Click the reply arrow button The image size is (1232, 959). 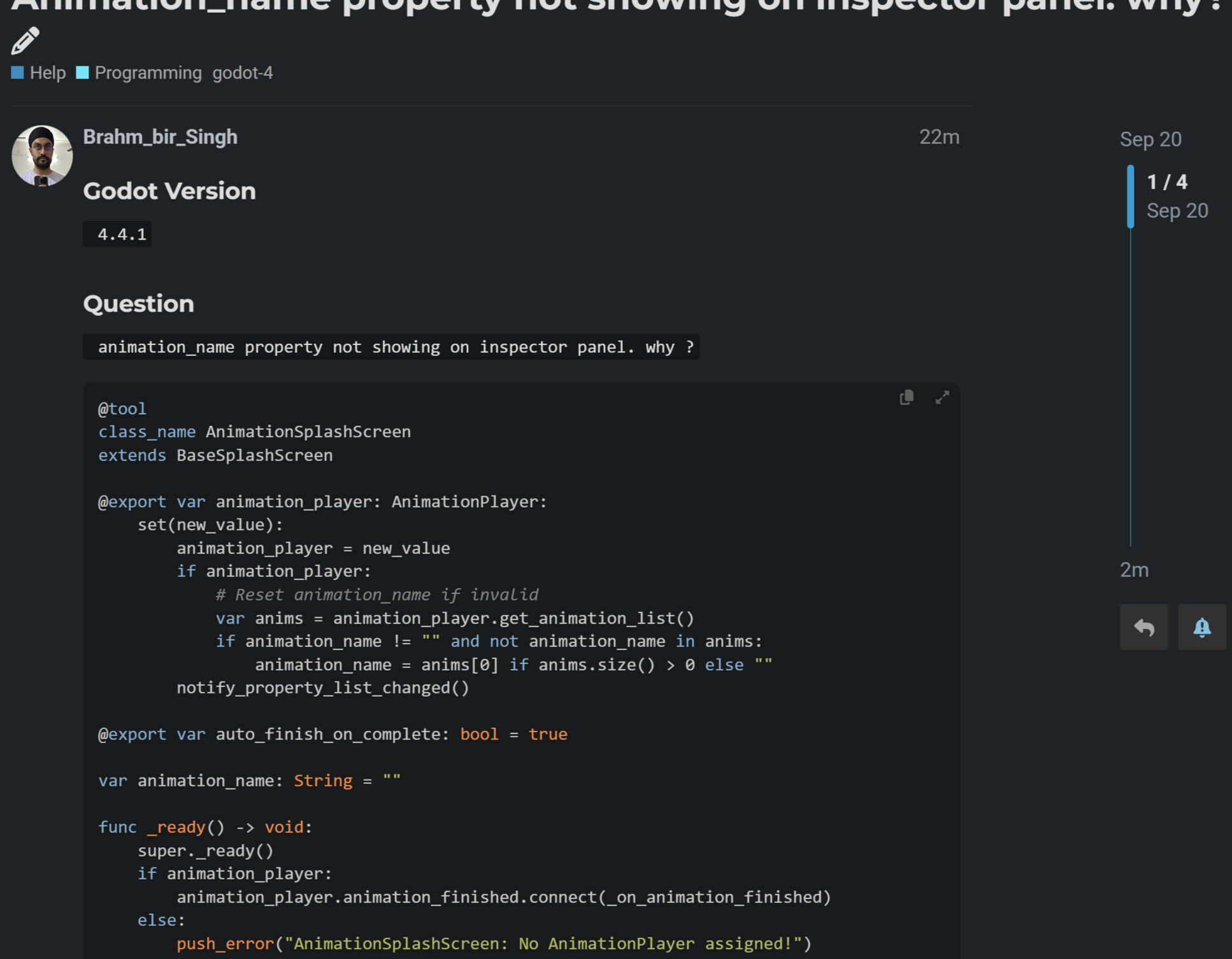(1143, 627)
